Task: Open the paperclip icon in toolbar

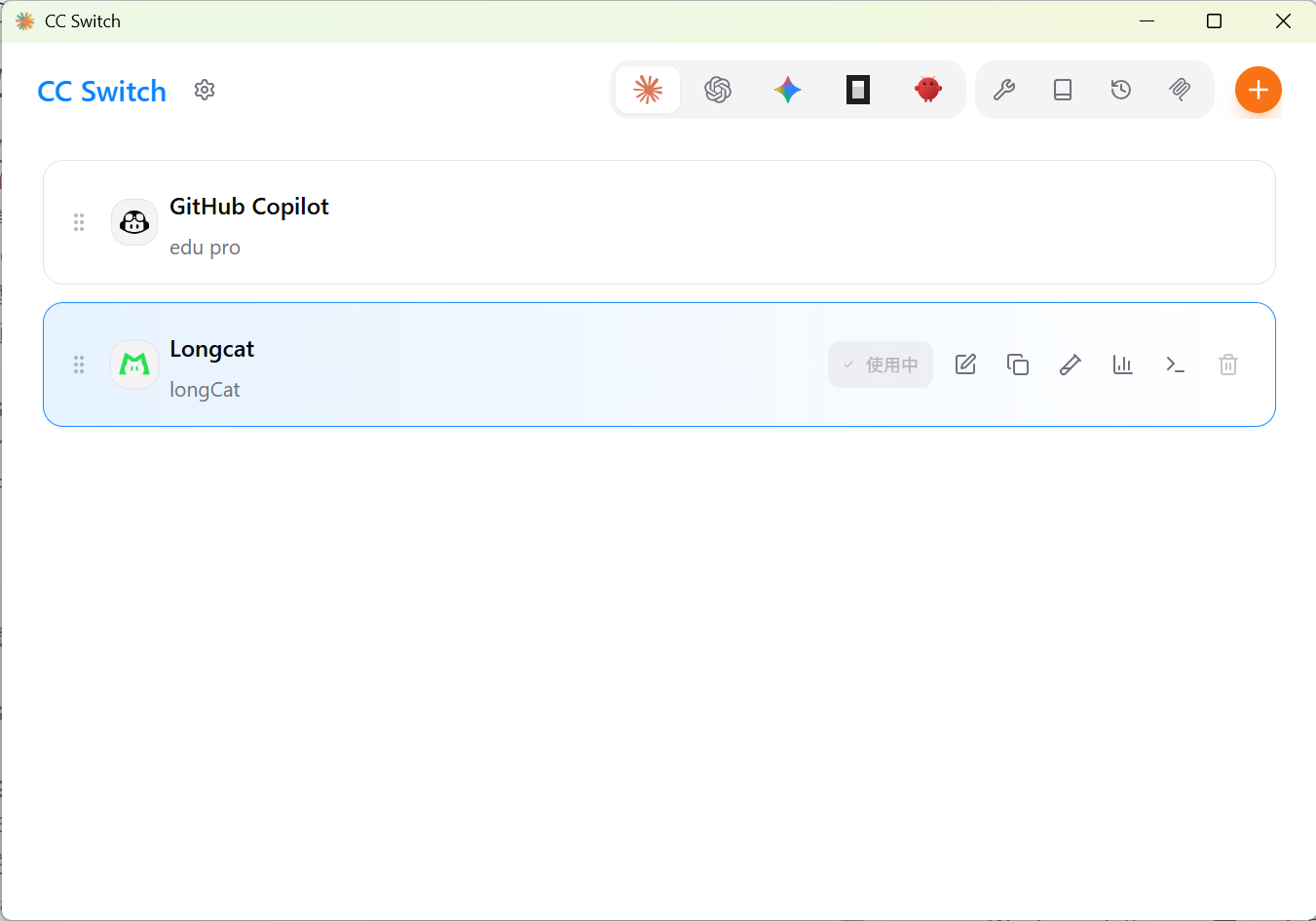Action: click(1180, 90)
